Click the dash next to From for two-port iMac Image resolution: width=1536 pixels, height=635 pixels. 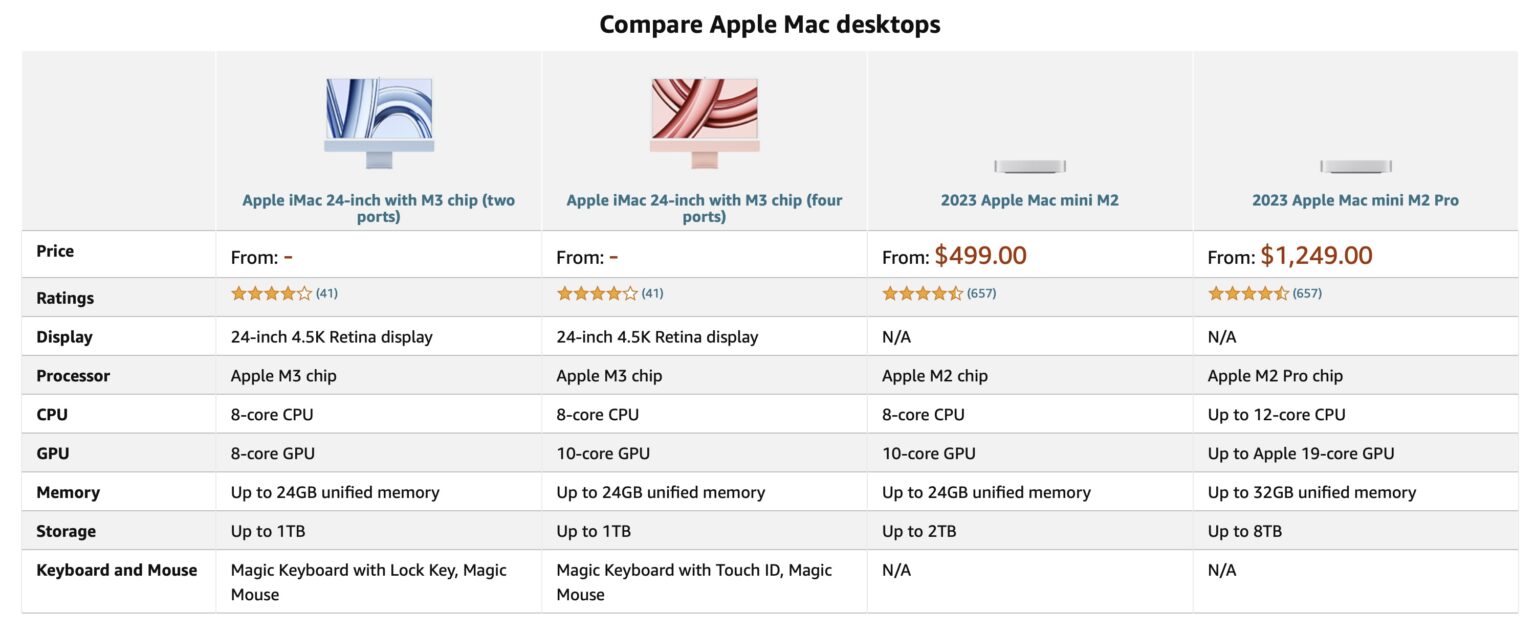coord(287,256)
